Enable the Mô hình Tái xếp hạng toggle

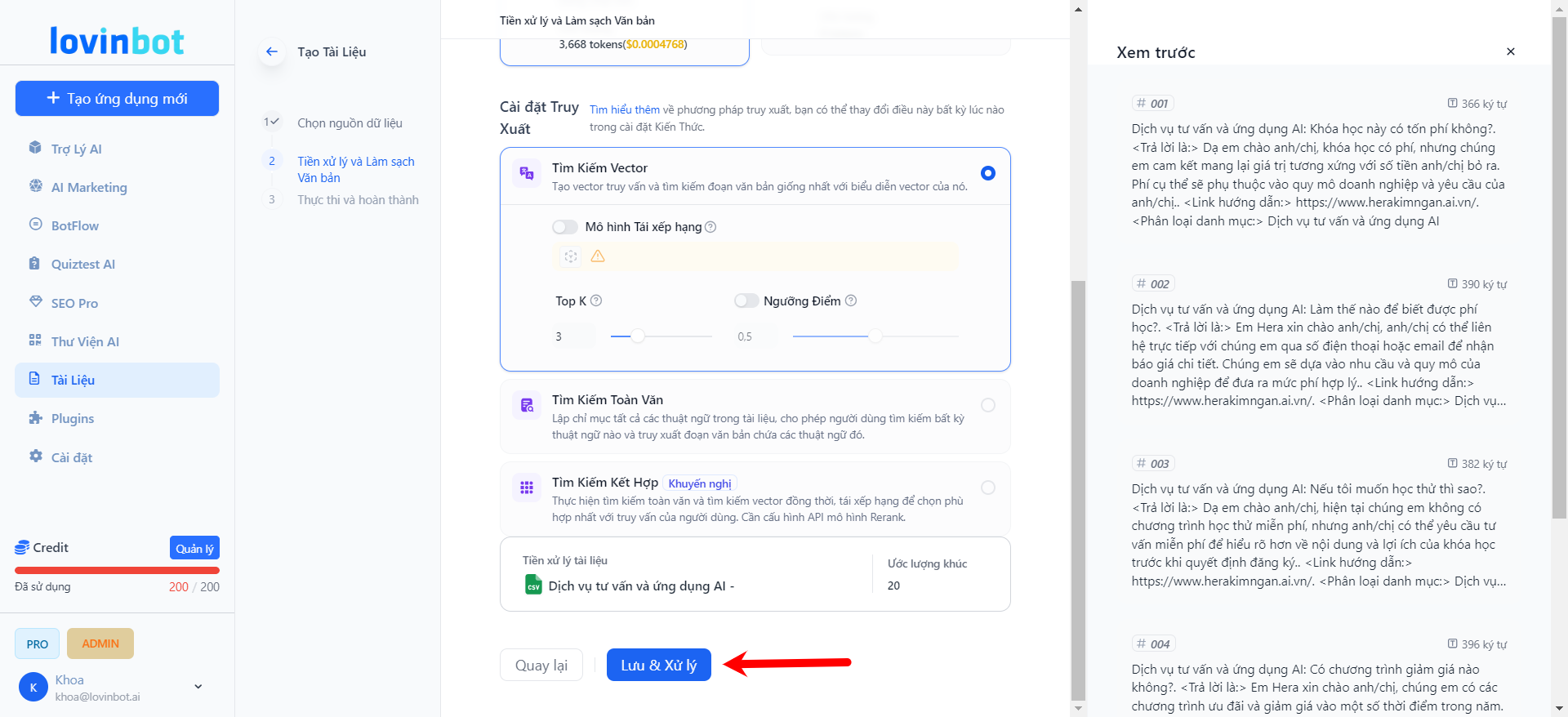click(x=564, y=227)
